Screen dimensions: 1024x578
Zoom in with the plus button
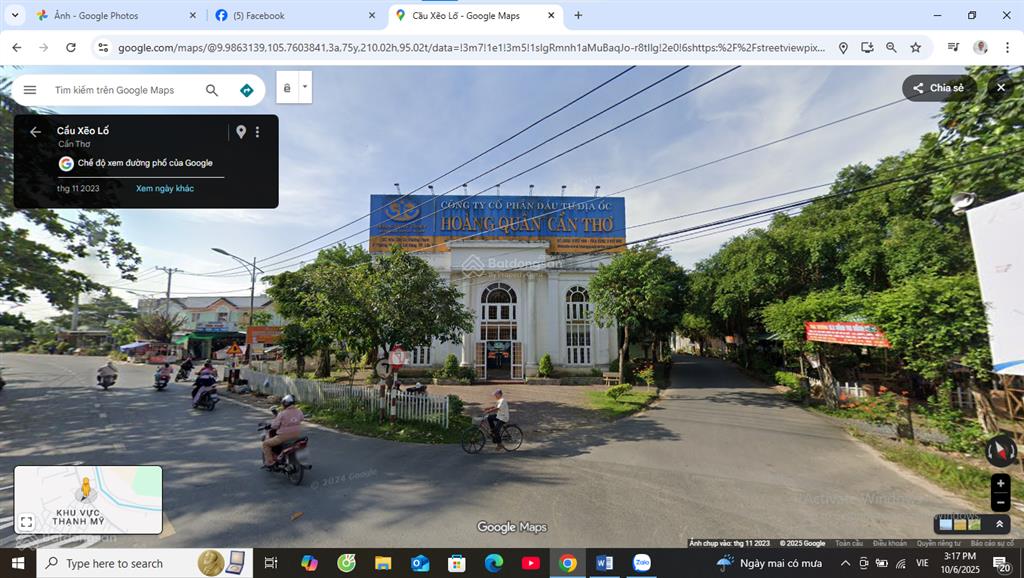point(1000,482)
